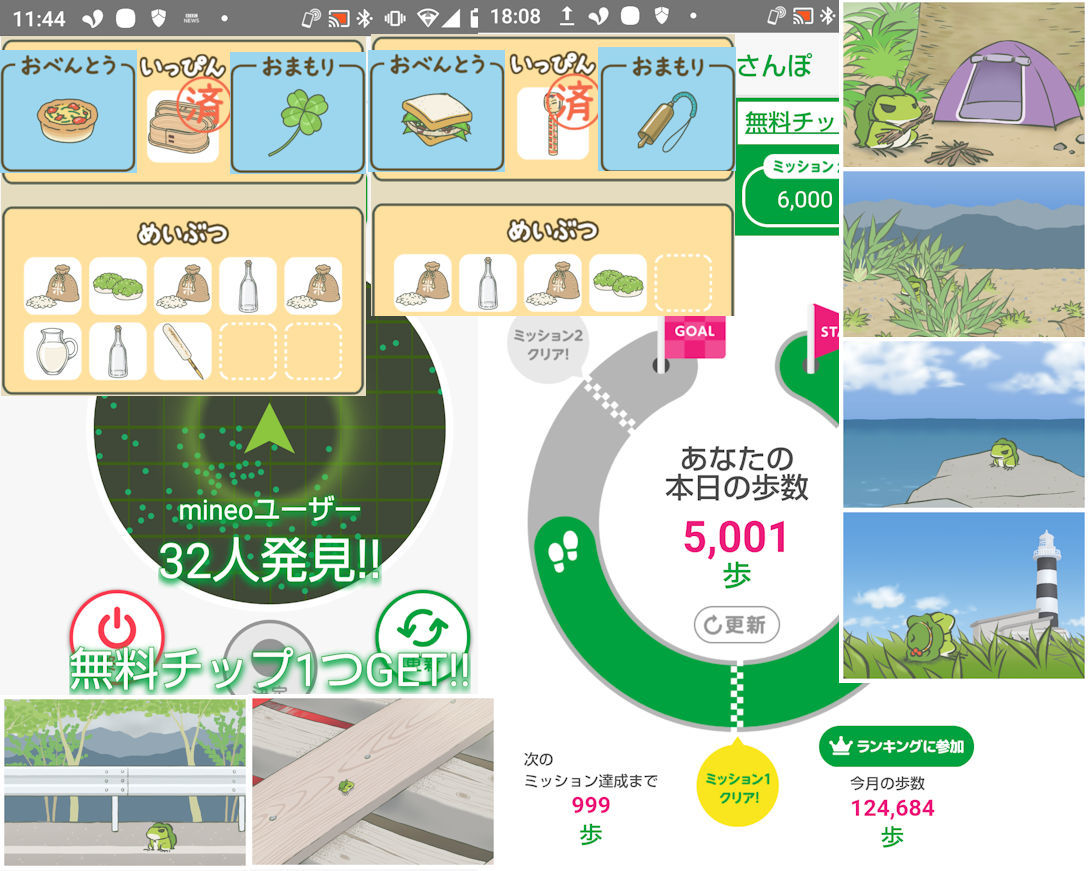This screenshot has height=871, width=1089.
Task: Open the frog at the guardrail photo
Action: point(125,782)
